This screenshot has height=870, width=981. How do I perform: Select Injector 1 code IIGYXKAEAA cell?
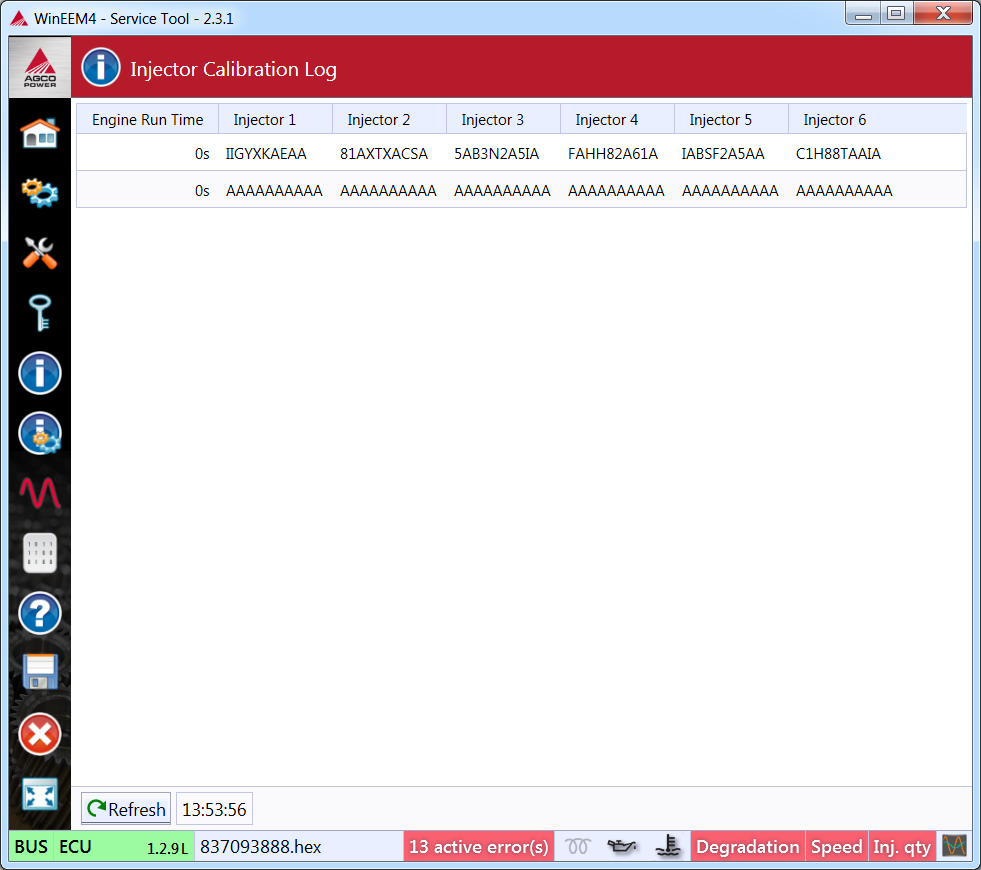(x=266, y=154)
